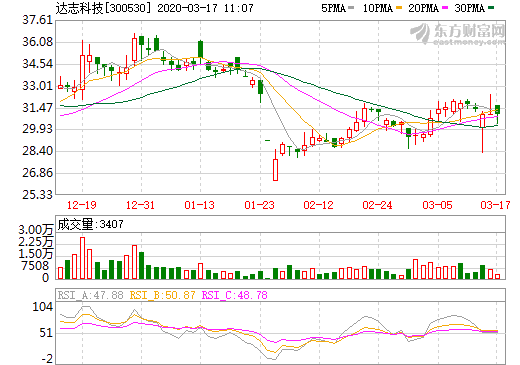Click the 7508 volume axis label
Screen dimensions: 520x365
(x=34, y=266)
